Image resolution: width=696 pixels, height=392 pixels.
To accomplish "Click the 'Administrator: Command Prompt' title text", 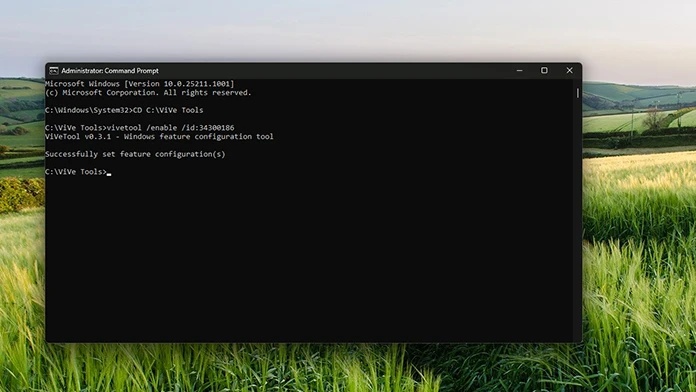I will 110,71.
